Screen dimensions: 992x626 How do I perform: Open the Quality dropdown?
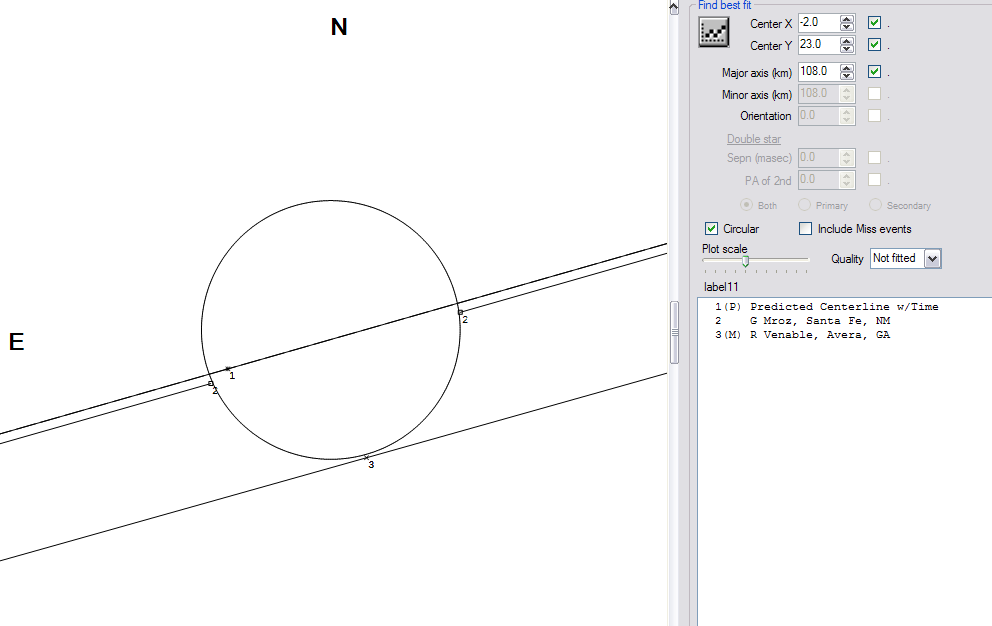point(933,258)
